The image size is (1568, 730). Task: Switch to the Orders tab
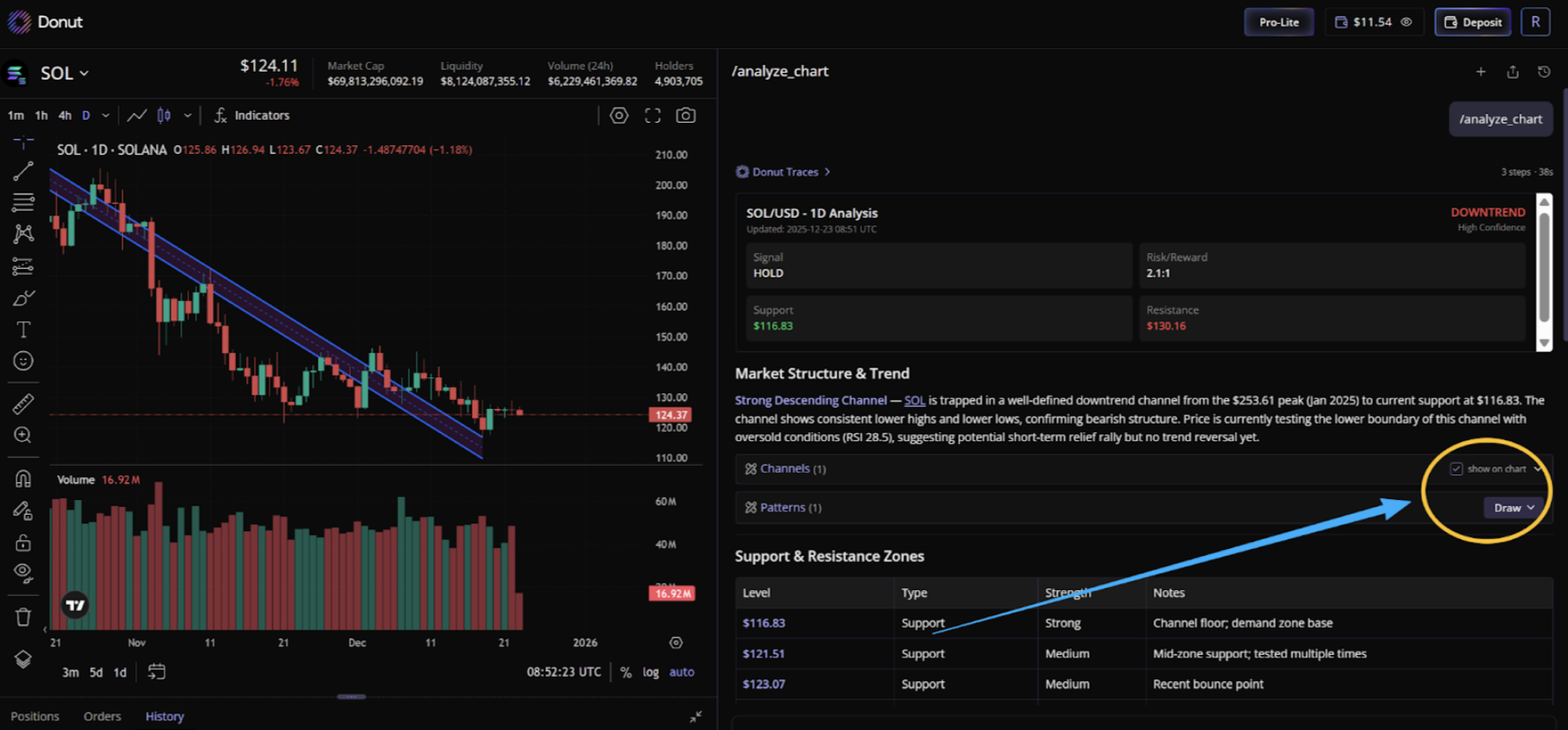(x=102, y=716)
